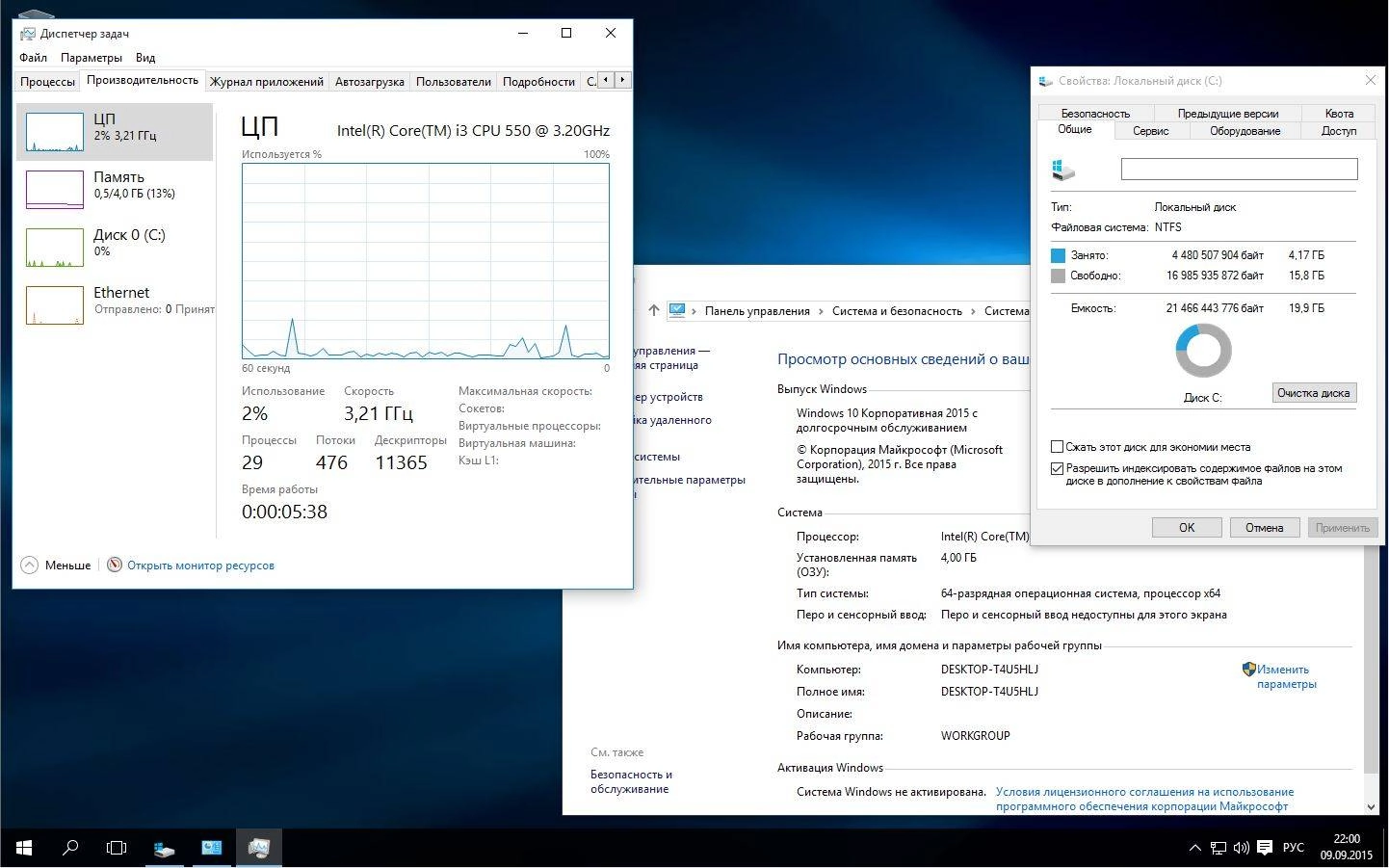Expand the chevron after Система и безопасность breadcrumb

click(973, 311)
